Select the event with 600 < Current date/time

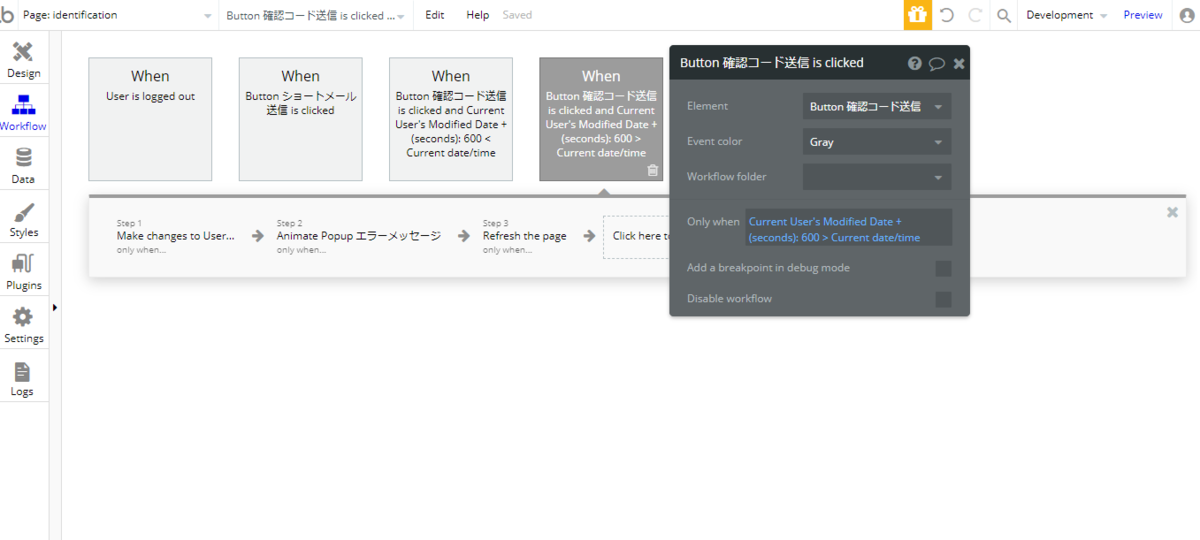451,119
